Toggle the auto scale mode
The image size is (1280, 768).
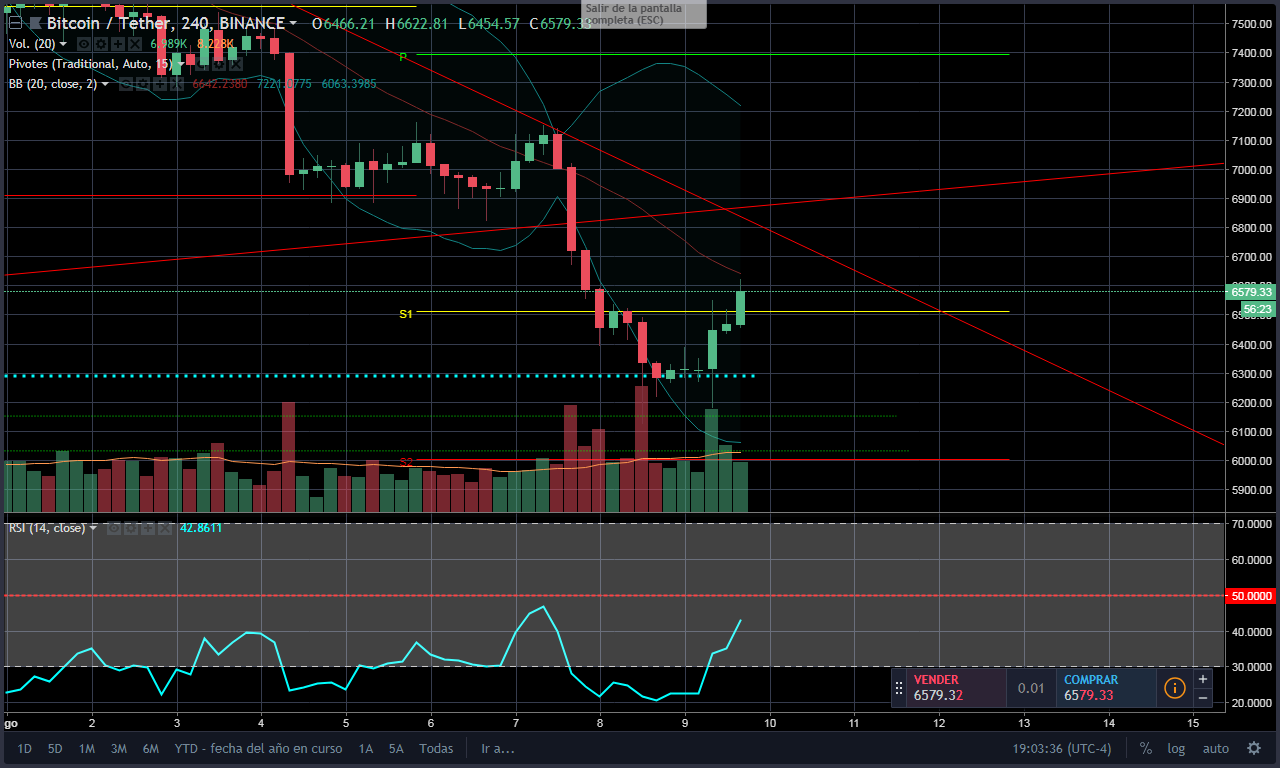pyautogui.click(x=1216, y=748)
